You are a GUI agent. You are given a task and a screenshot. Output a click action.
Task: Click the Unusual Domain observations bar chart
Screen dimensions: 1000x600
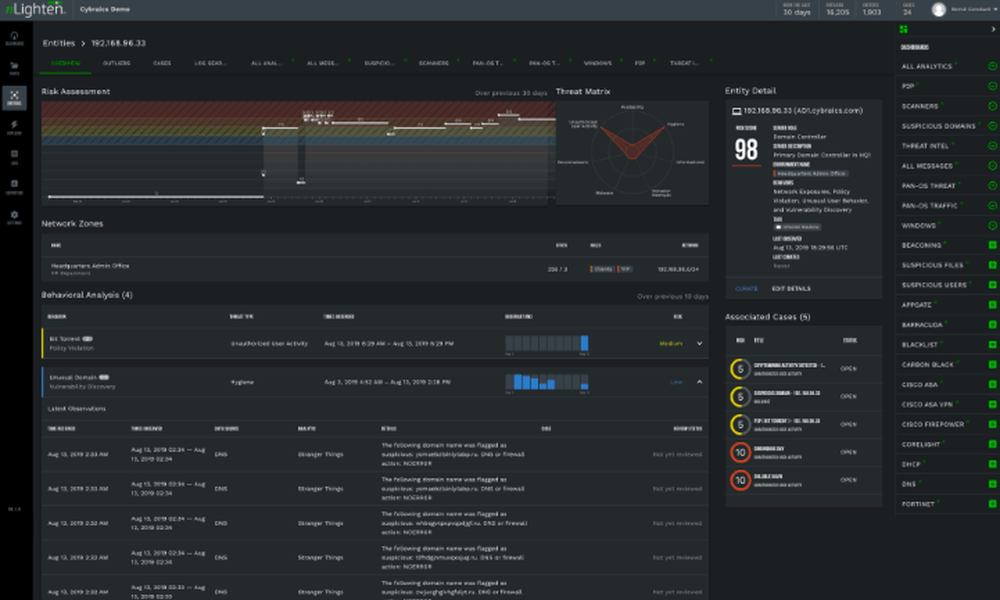click(548, 382)
